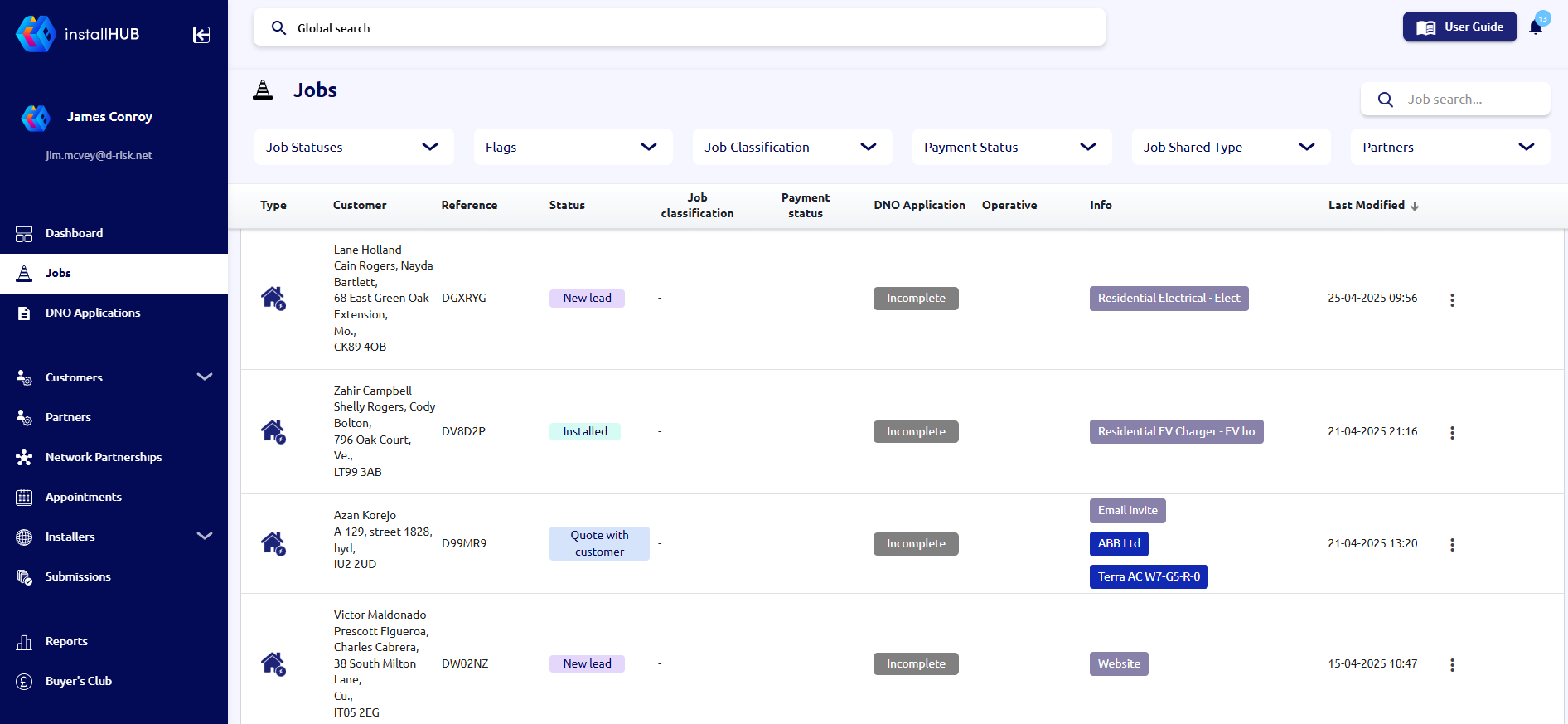This screenshot has width=1568, height=724.
Task: Click the home icon for job DW02NZ
Action: pyautogui.click(x=273, y=663)
